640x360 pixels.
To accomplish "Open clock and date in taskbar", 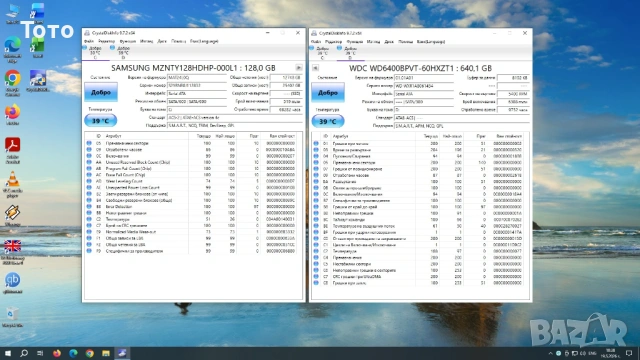I will 611,353.
